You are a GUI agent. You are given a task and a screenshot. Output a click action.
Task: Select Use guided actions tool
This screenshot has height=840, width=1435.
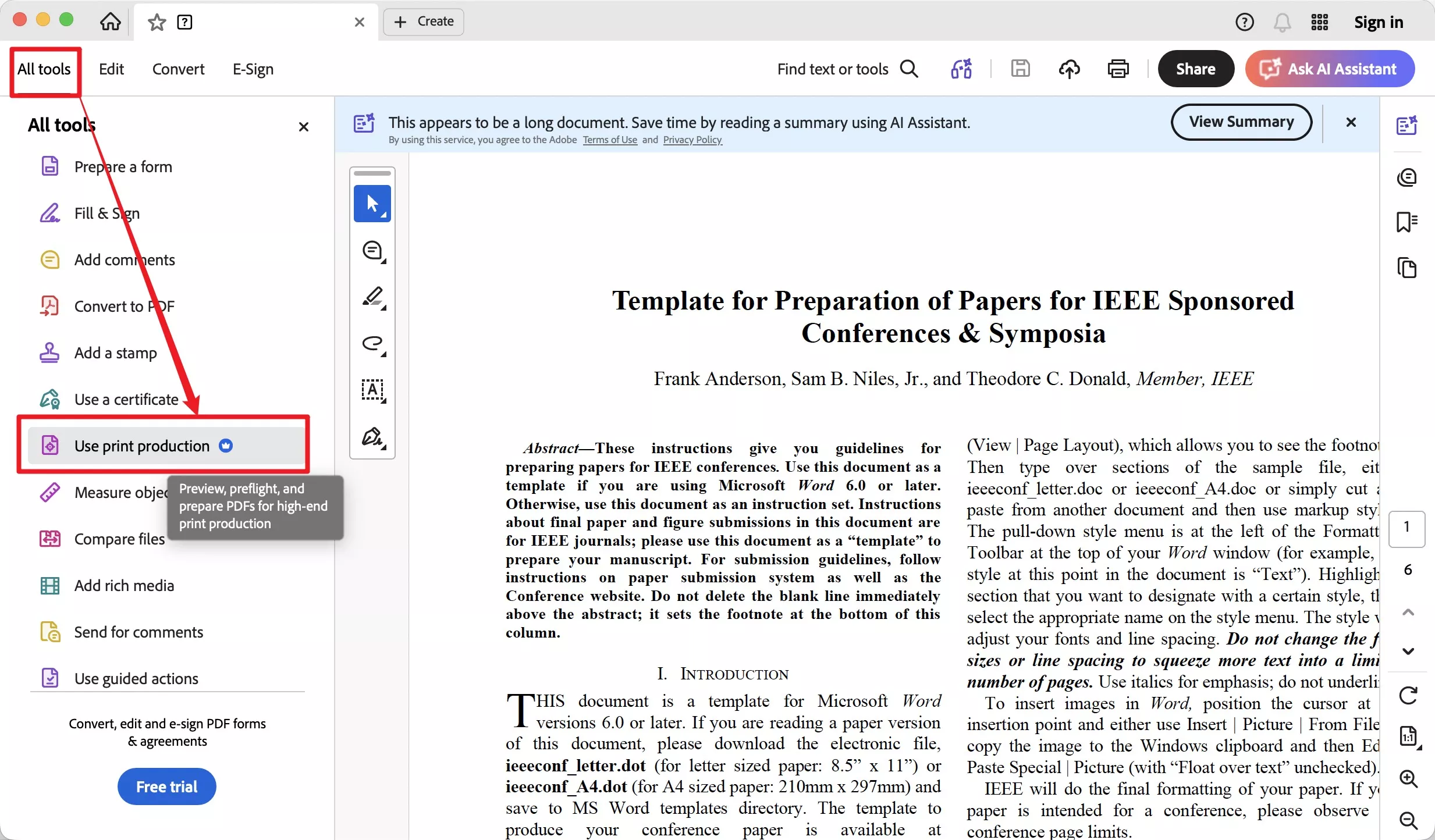point(166,678)
